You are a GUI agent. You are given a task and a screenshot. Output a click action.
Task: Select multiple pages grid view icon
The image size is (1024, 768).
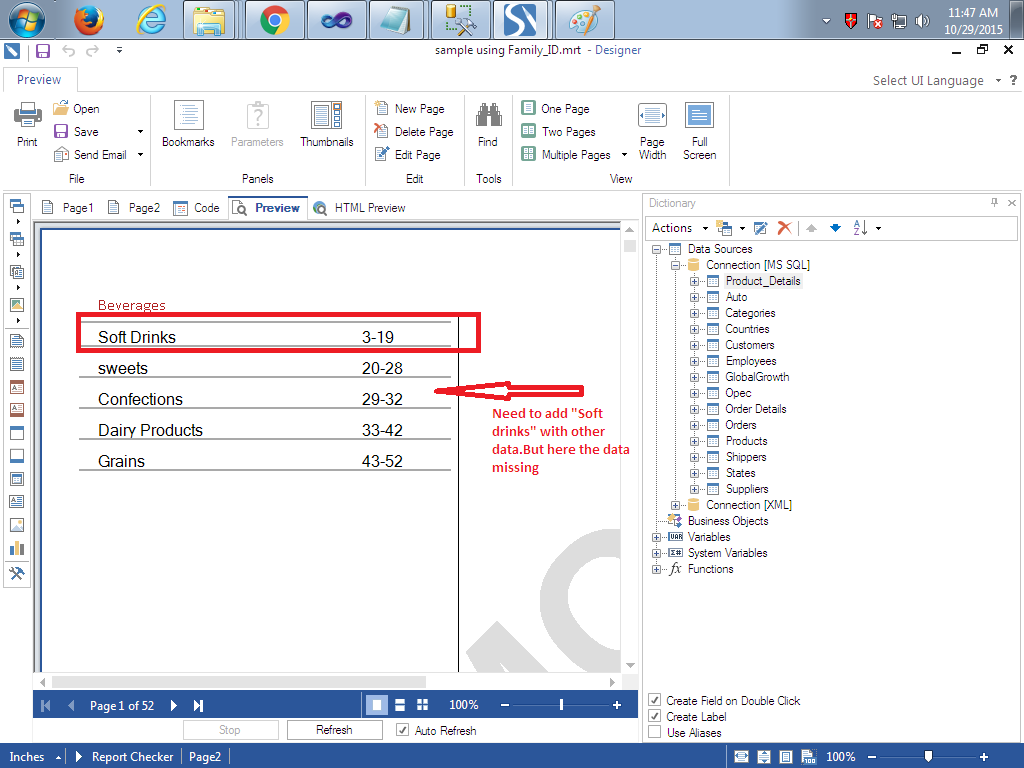[423, 705]
